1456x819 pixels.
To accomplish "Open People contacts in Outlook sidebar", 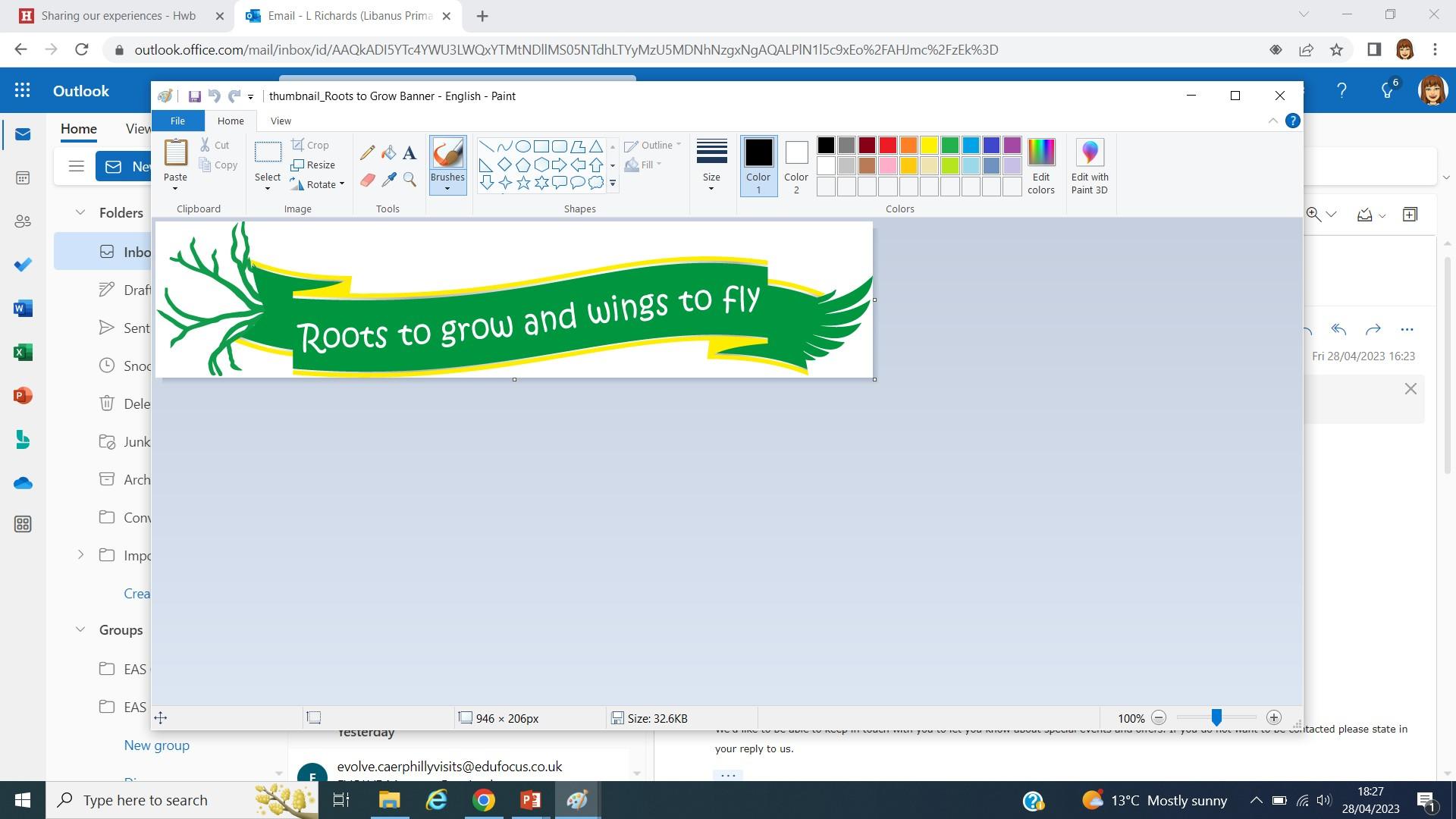I will pos(23,221).
